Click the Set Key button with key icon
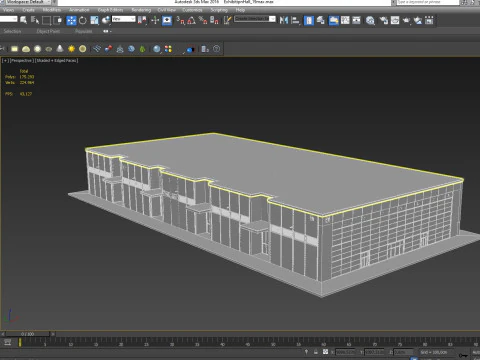The width and height of the screenshot is (480, 360). click(x=463, y=355)
